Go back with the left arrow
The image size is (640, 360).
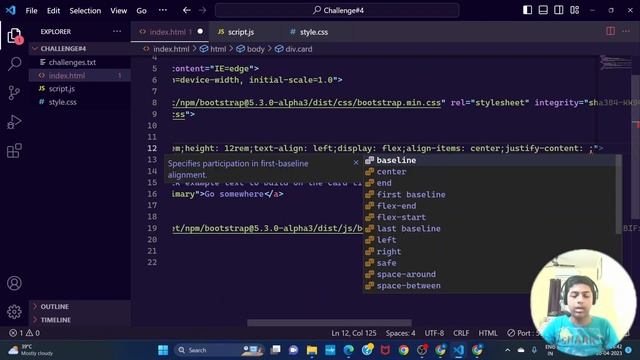tap(187, 10)
